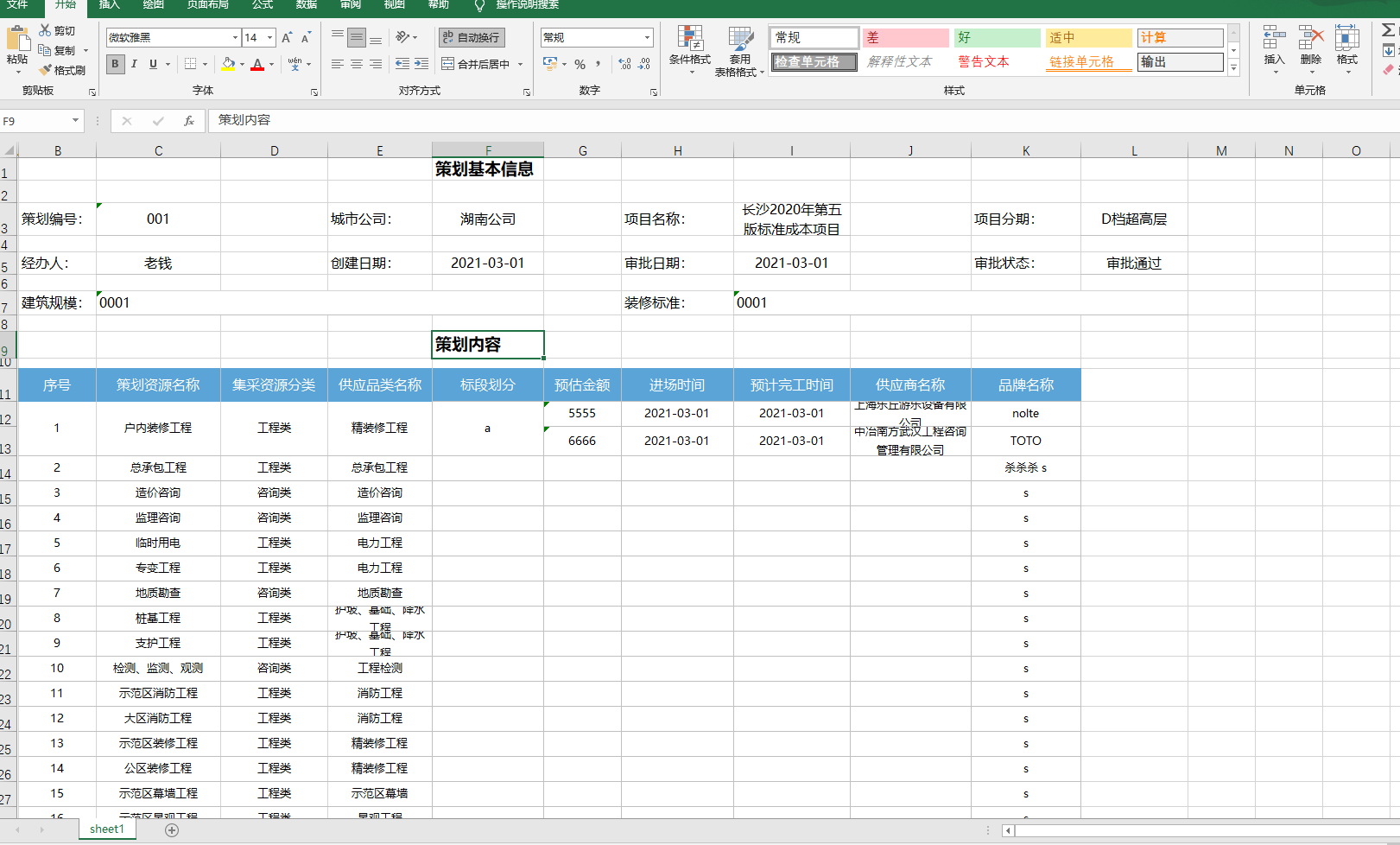The width and height of the screenshot is (1400, 845).
Task: Apply the 检查单元格 cell style
Action: click(x=814, y=62)
